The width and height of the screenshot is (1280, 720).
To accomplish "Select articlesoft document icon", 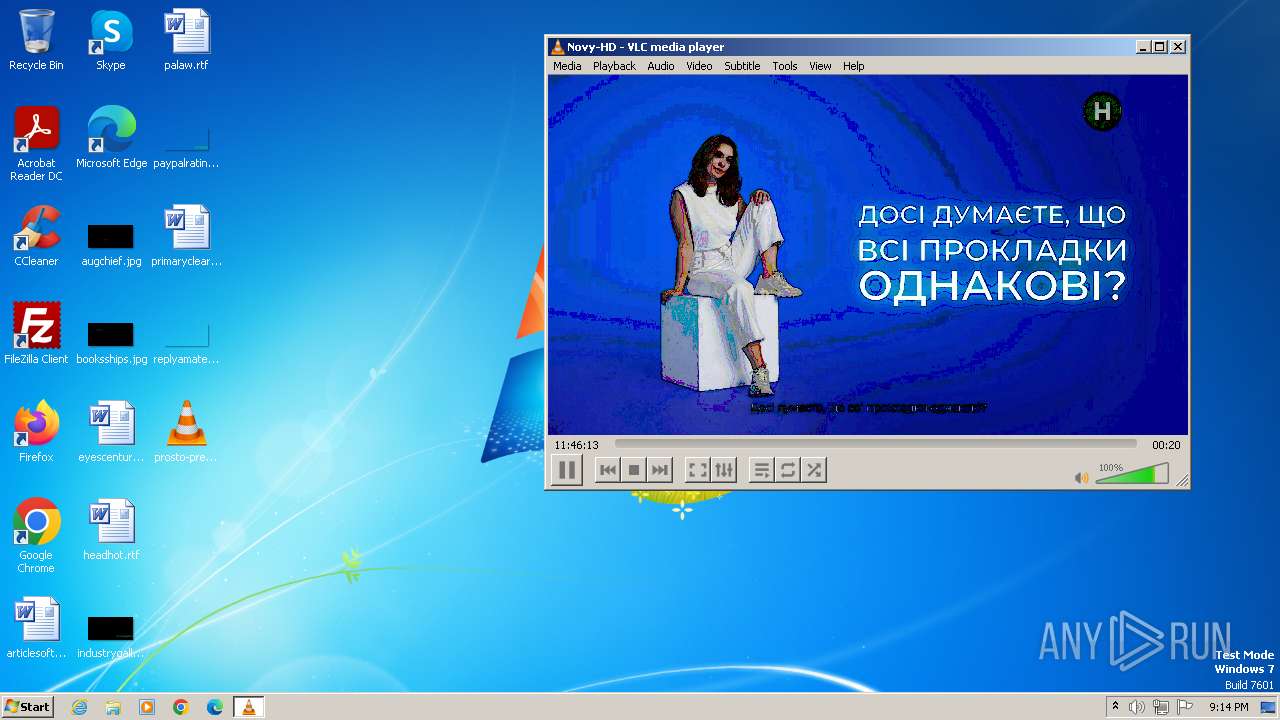I will click(x=36, y=628).
